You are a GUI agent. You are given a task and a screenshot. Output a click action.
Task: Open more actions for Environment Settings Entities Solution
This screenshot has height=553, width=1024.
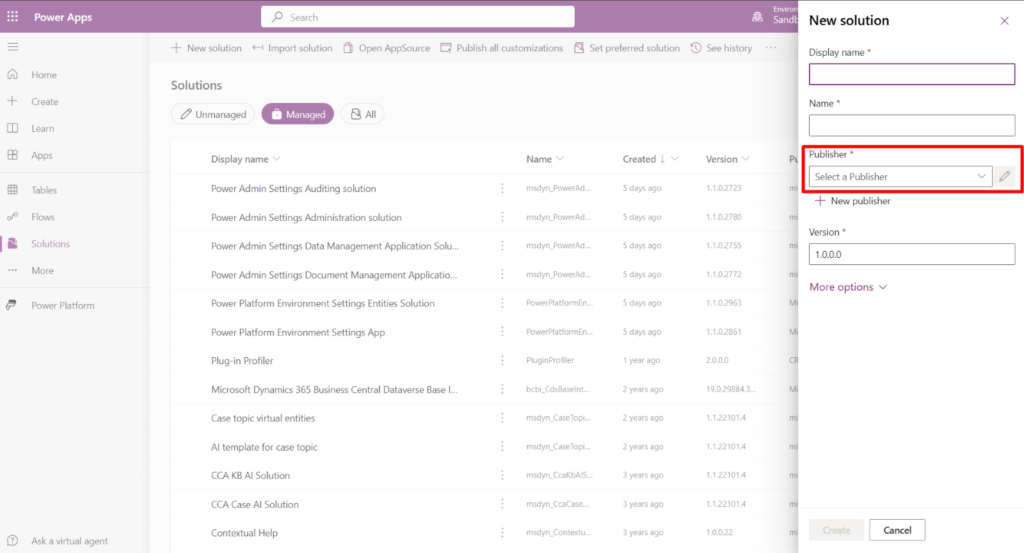(502, 303)
